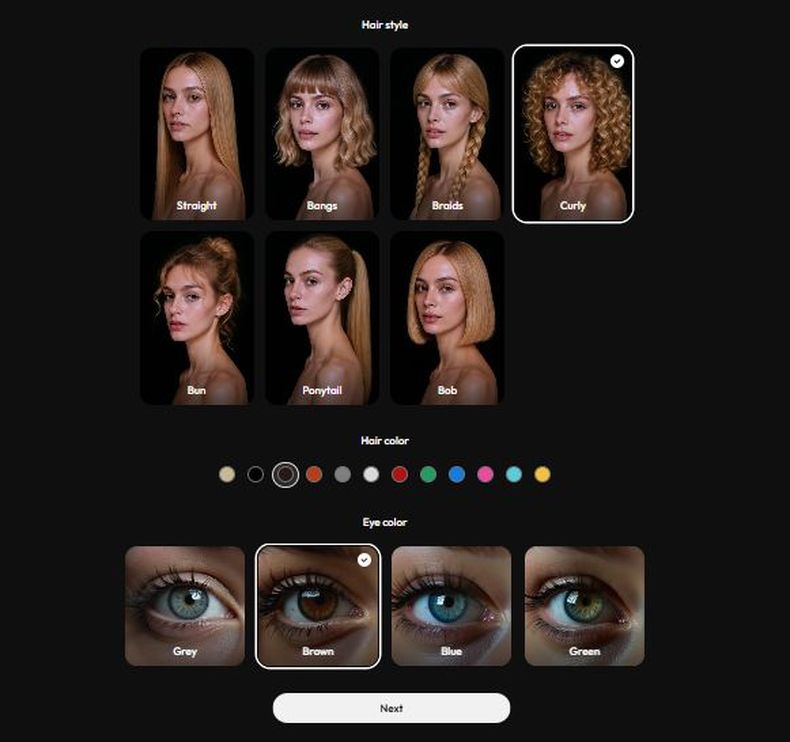Select Grey eye color
790x742 pixels.
coord(185,605)
